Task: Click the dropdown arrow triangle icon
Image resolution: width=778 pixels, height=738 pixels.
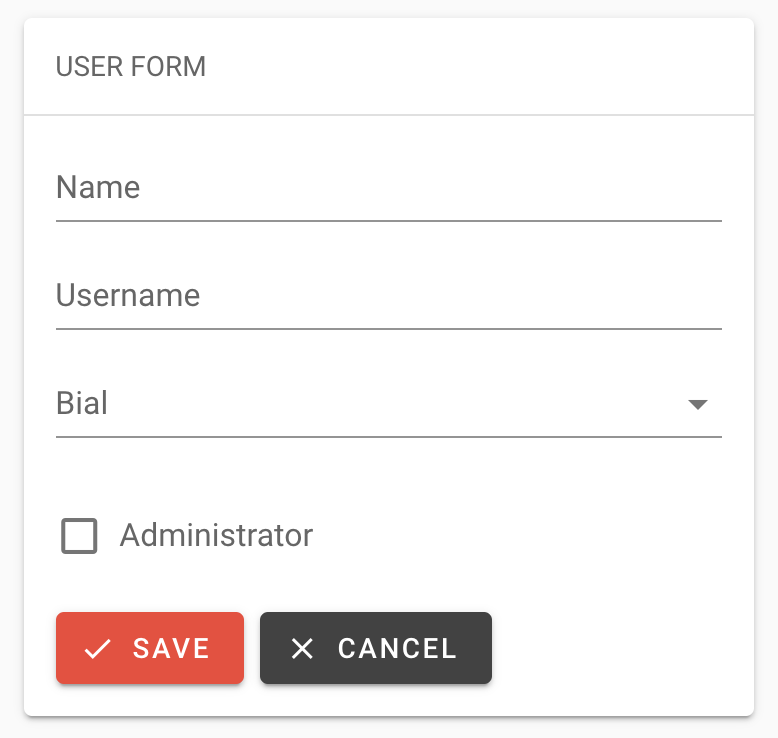Action: coord(698,405)
